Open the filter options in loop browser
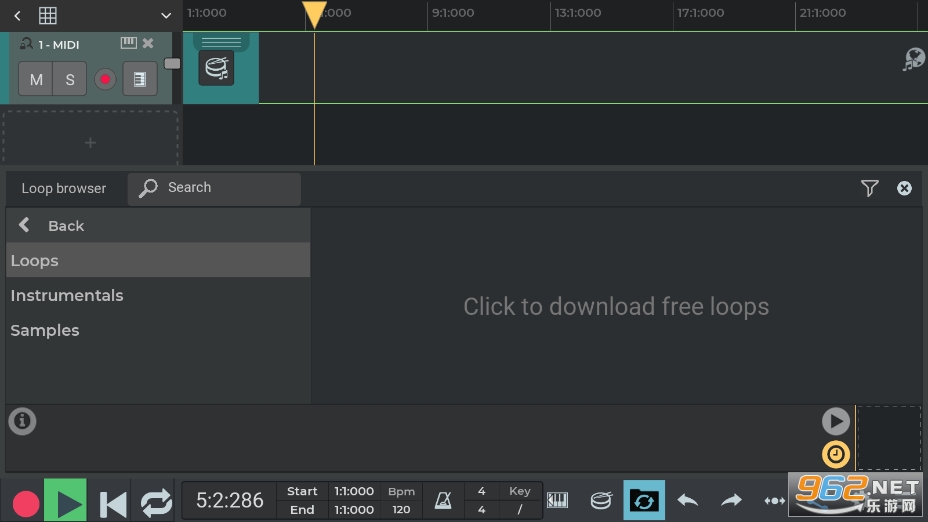 [869, 188]
